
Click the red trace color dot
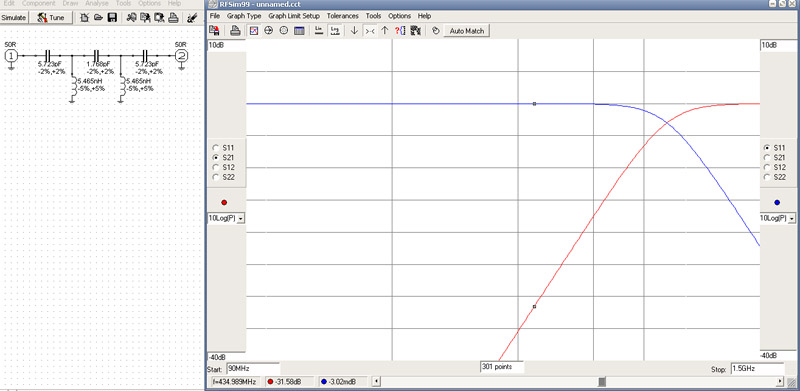(224, 203)
